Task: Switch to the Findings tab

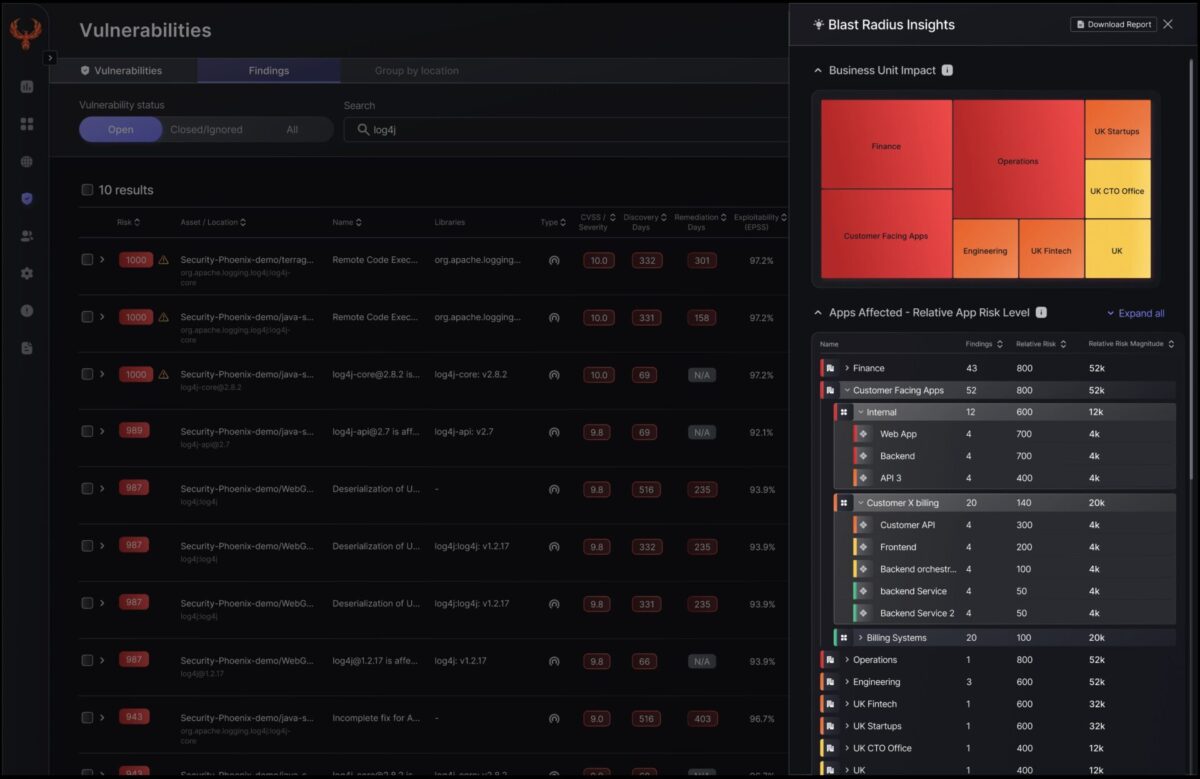Action: (x=269, y=71)
